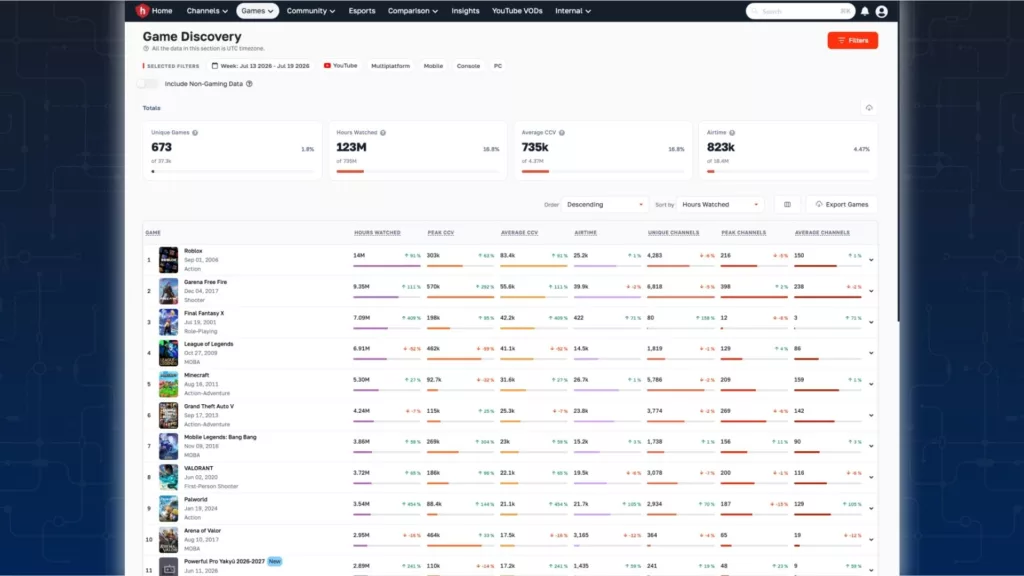Expand the Minecraft row chevron
Viewport: 1024px width, 576px height.
click(871, 384)
